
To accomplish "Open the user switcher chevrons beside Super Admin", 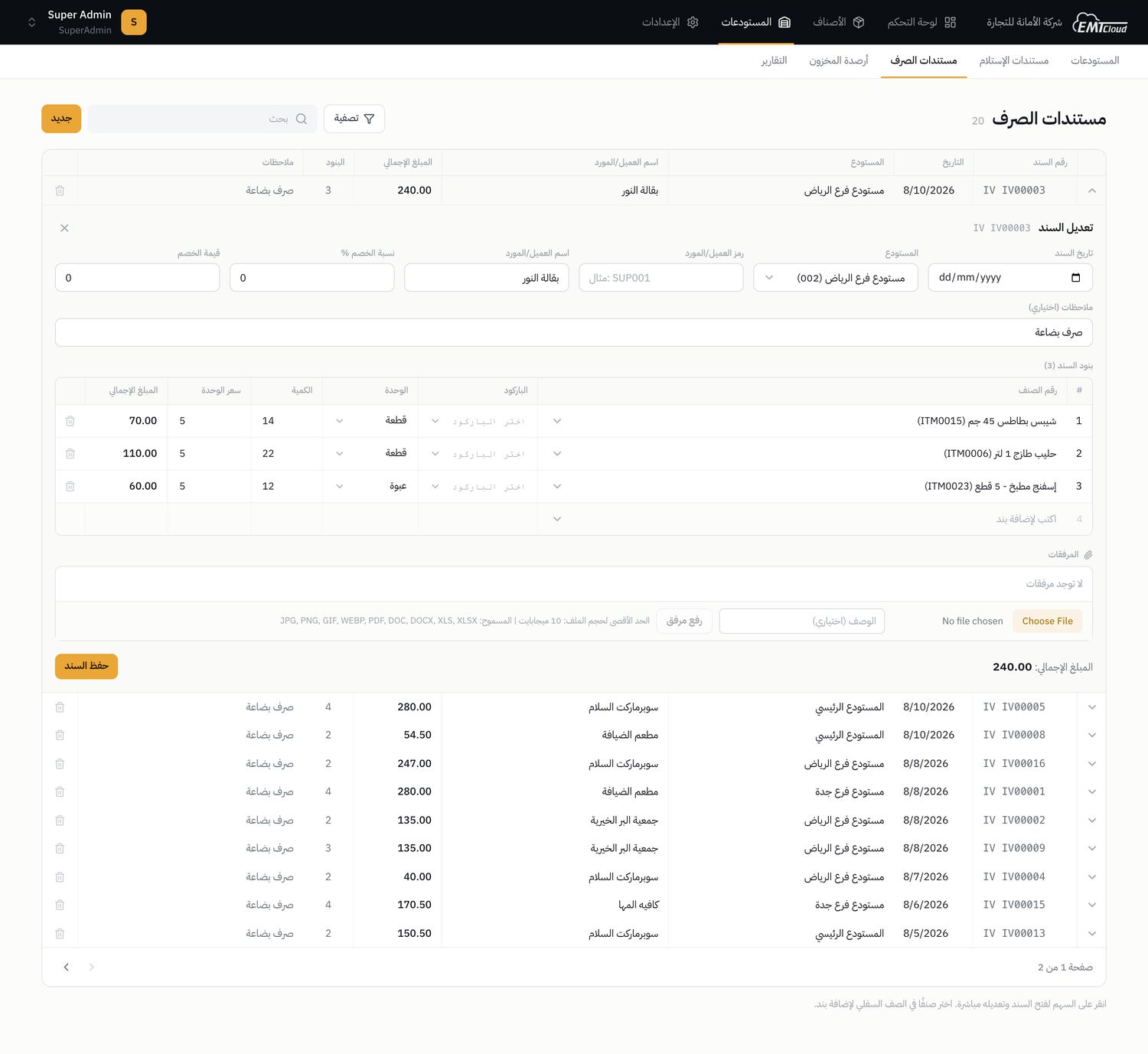I will 31,22.
